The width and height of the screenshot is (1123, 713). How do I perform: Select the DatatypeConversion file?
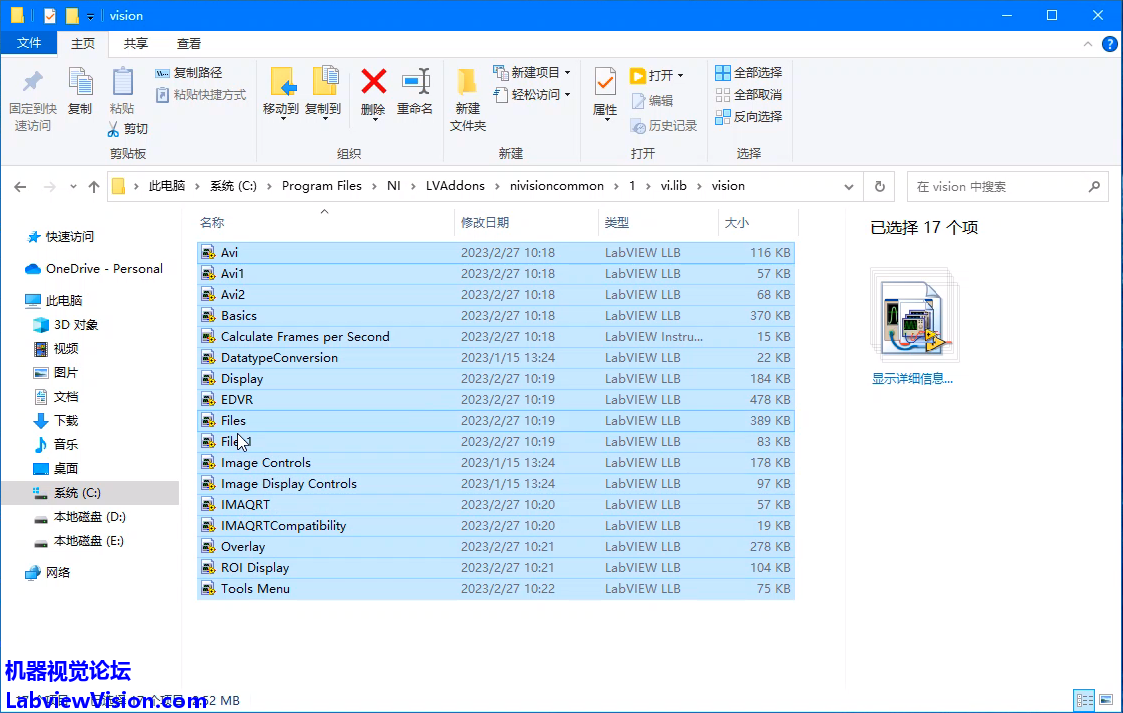[496, 357]
